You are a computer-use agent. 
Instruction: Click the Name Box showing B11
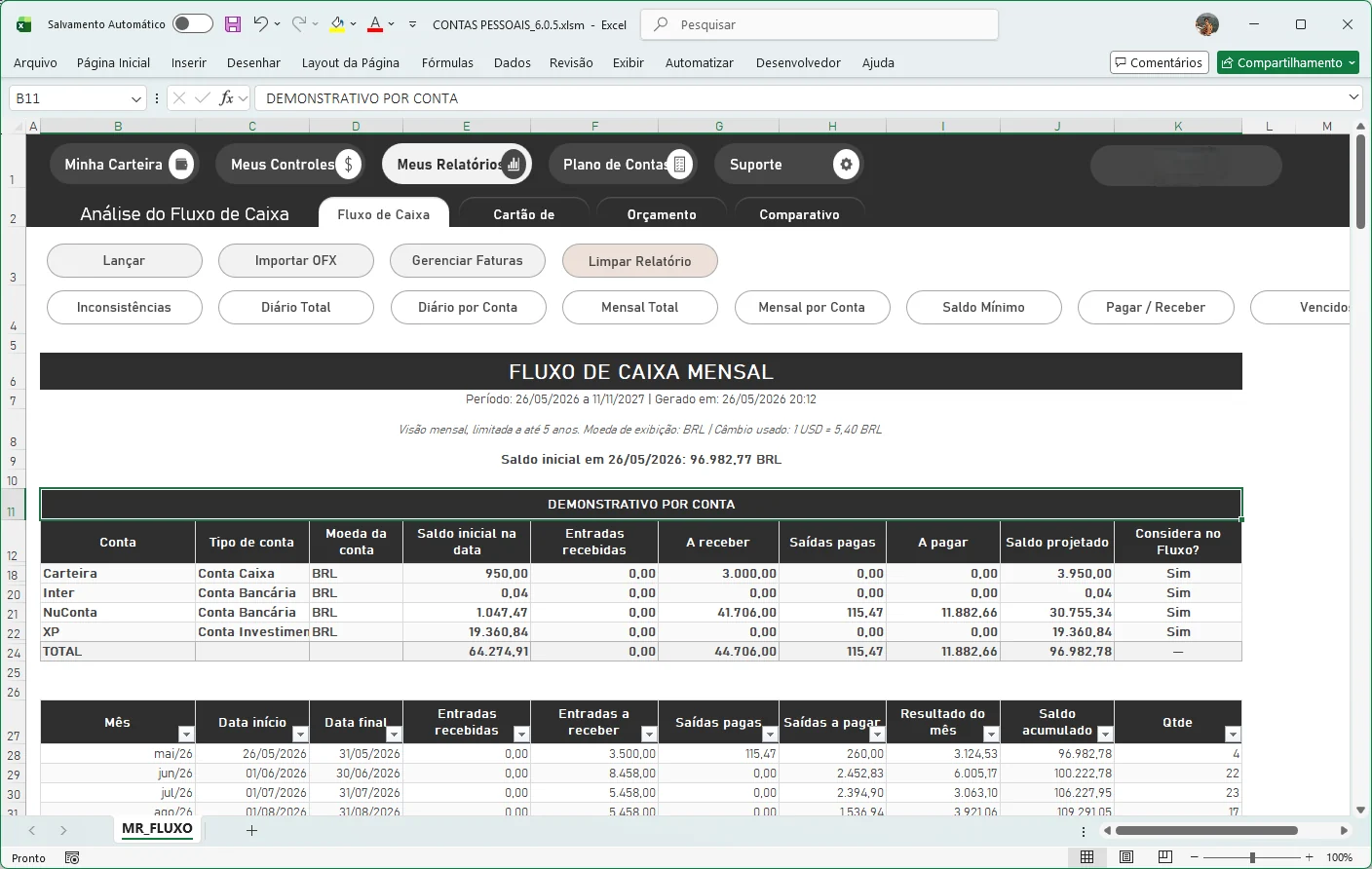[x=68, y=98]
